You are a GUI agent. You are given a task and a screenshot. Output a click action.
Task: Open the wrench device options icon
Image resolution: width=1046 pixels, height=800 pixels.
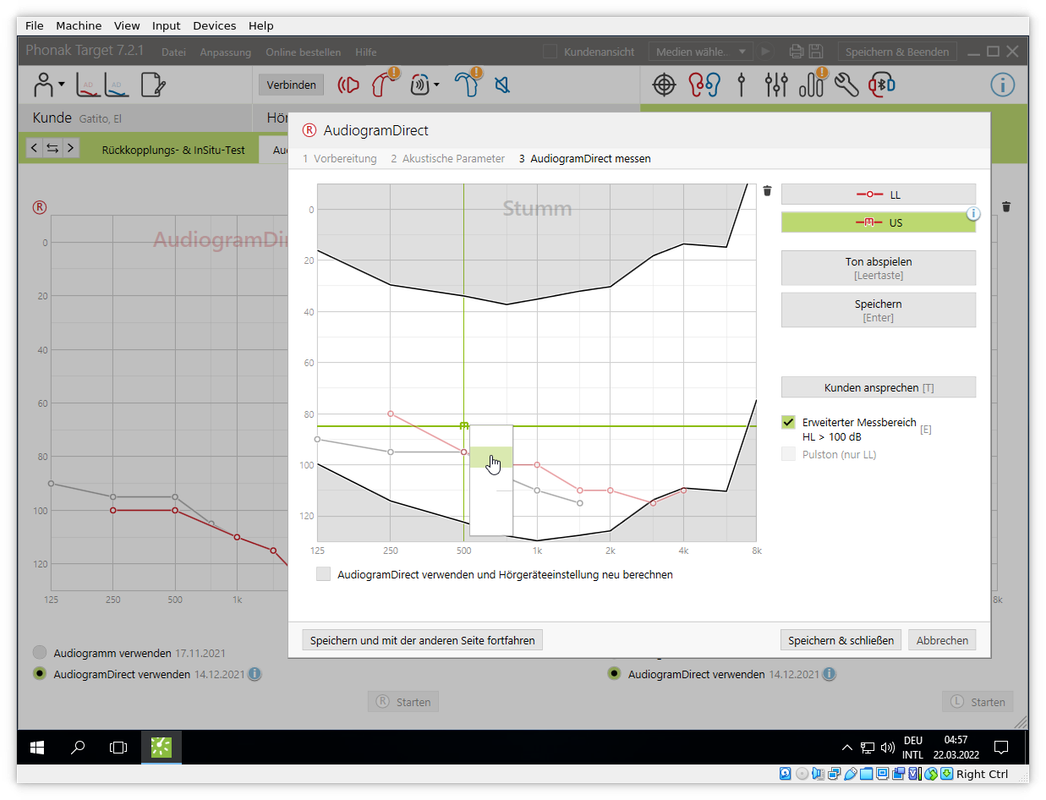tap(847, 85)
